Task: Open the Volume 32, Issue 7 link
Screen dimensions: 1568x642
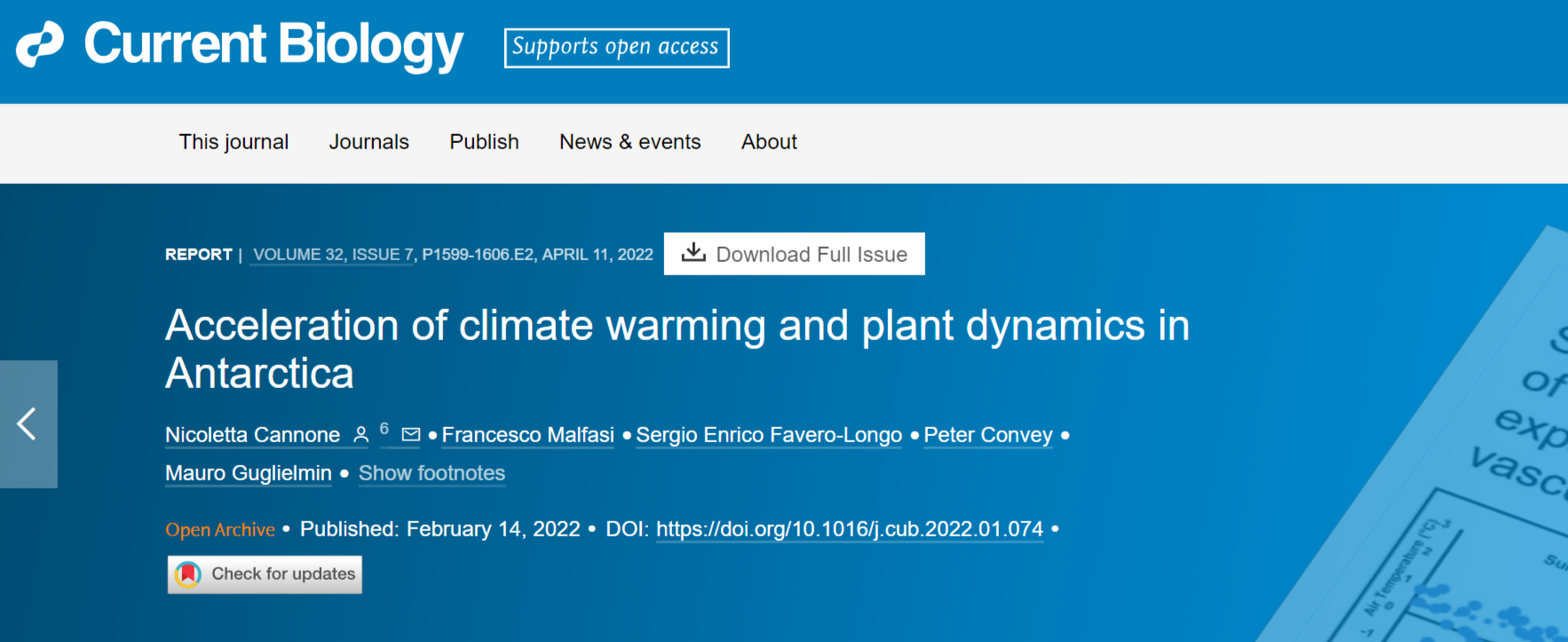Action: point(333,255)
